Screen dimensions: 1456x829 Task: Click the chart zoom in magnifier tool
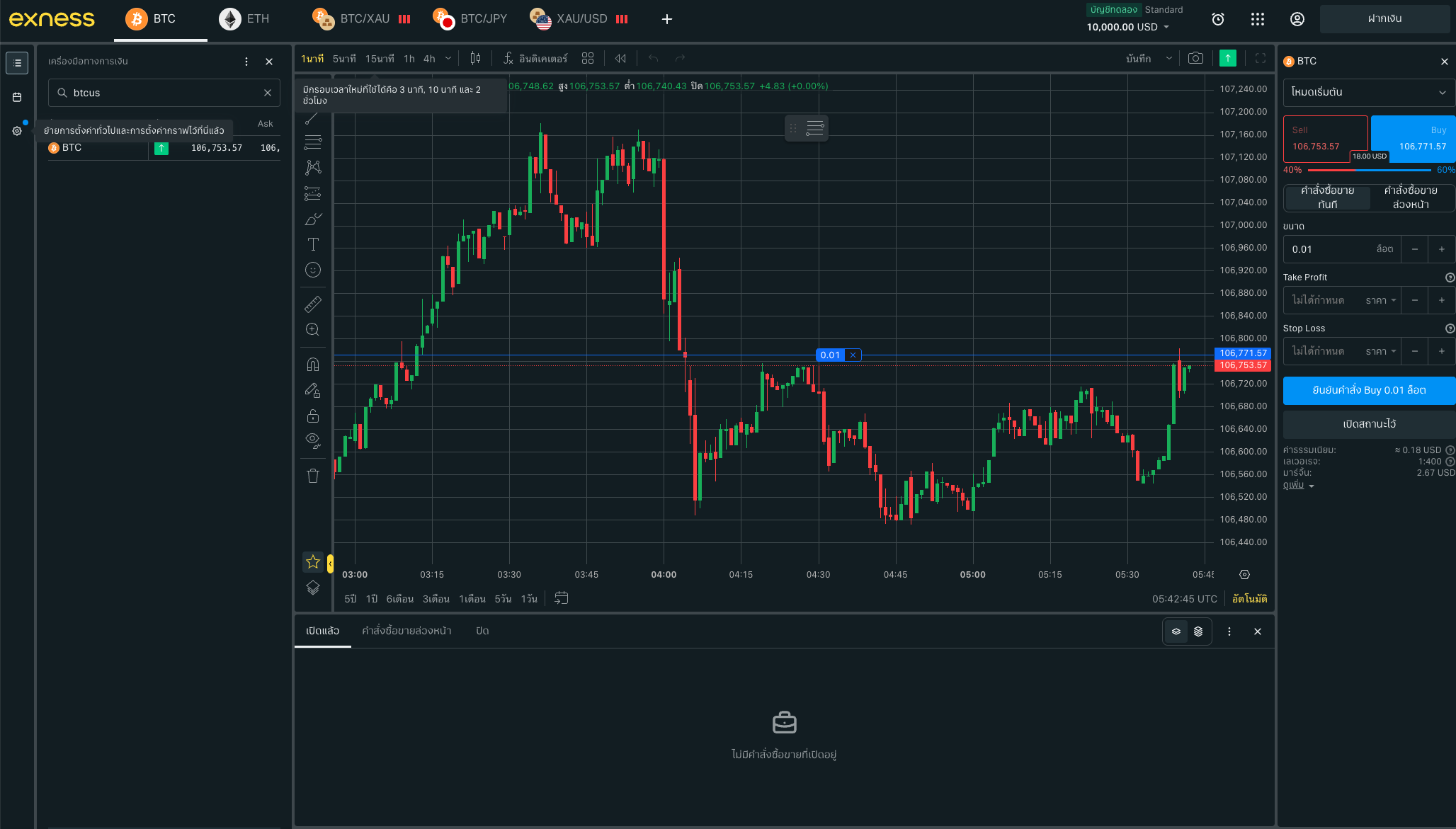[312, 330]
